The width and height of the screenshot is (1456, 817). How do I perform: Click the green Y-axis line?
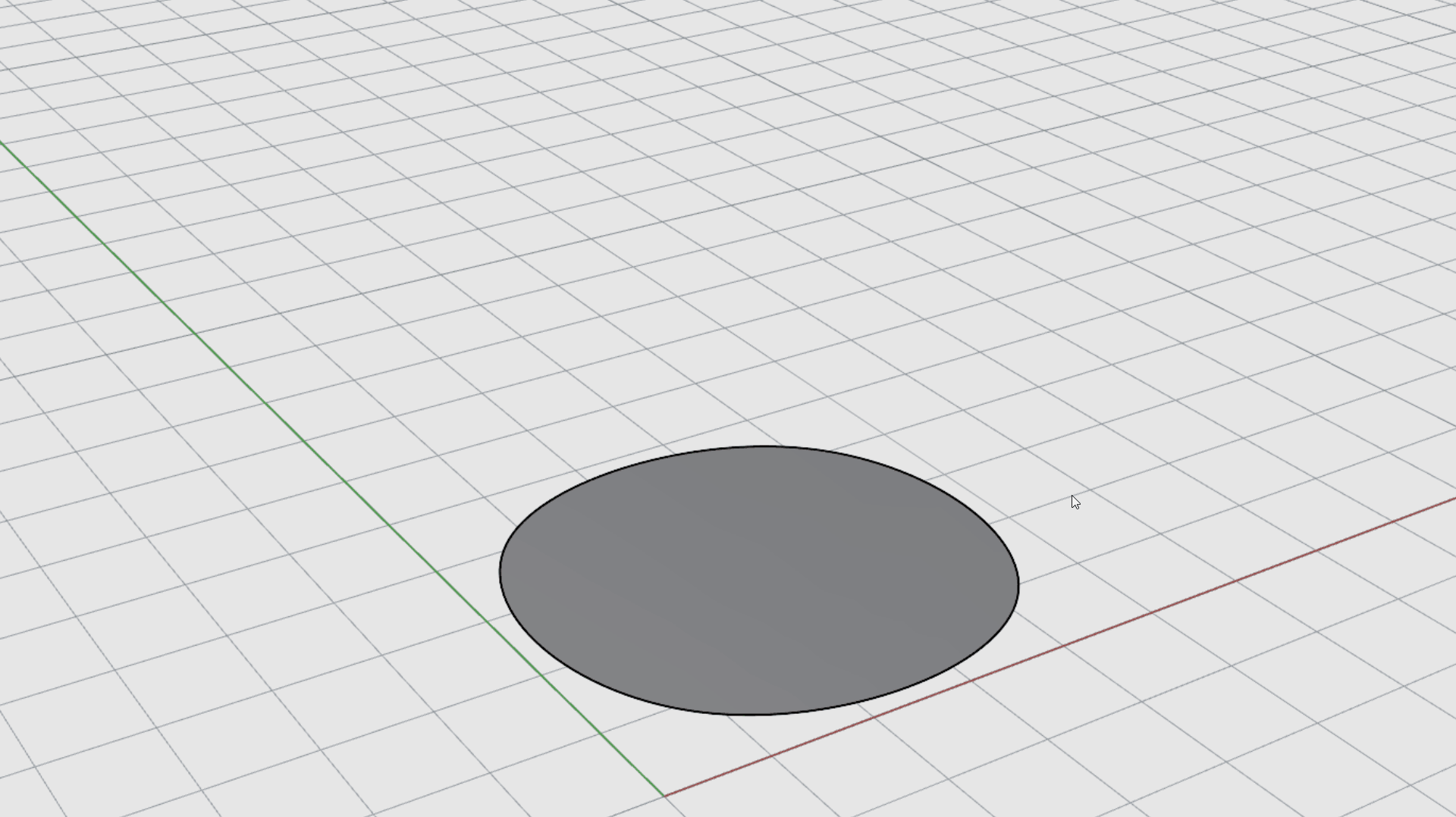(x=303, y=440)
